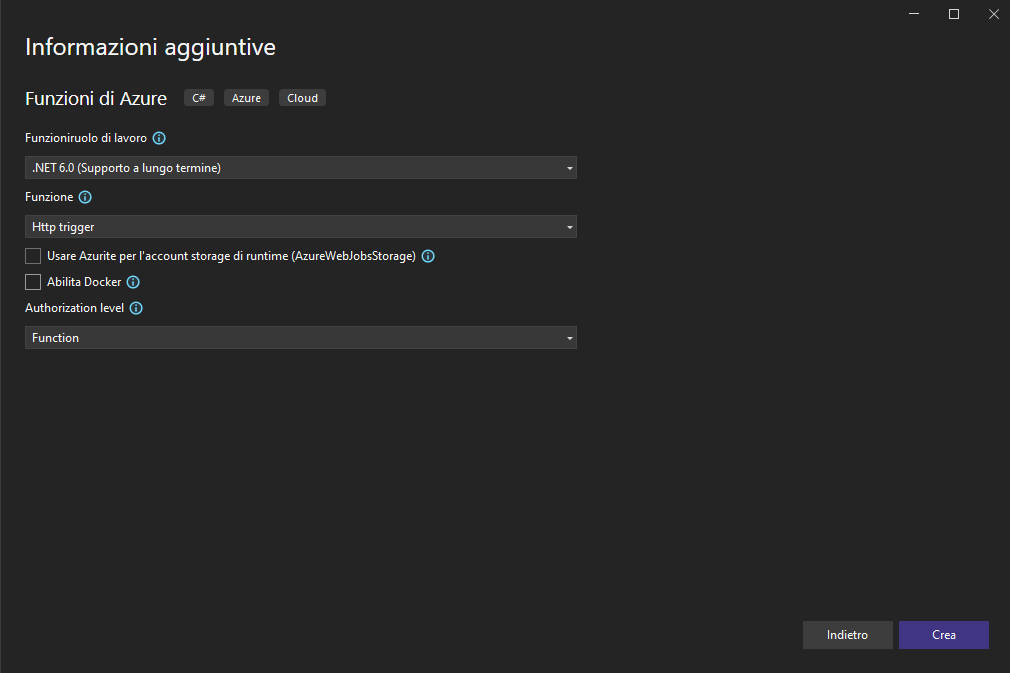Image resolution: width=1010 pixels, height=673 pixels.
Task: Click the Usare Azurite label text
Action: pos(231,256)
